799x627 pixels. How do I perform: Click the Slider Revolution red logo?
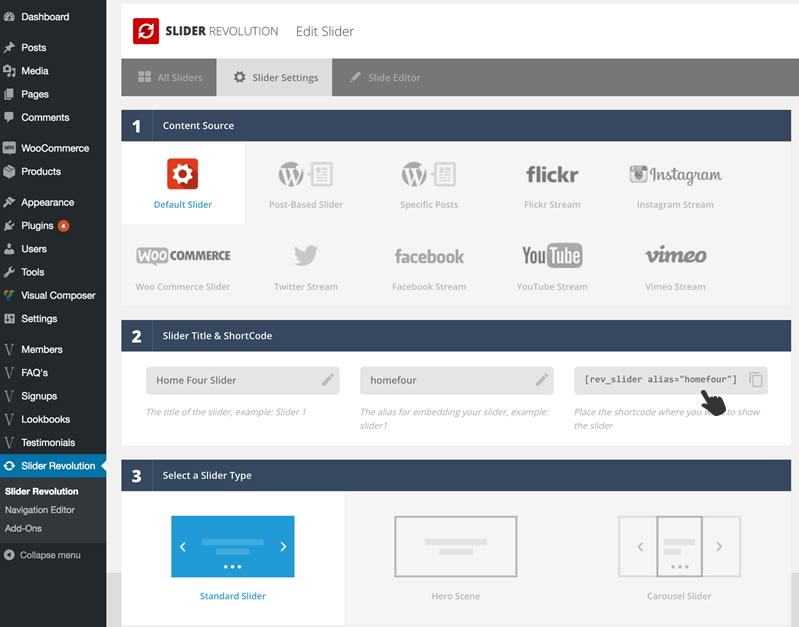146,31
